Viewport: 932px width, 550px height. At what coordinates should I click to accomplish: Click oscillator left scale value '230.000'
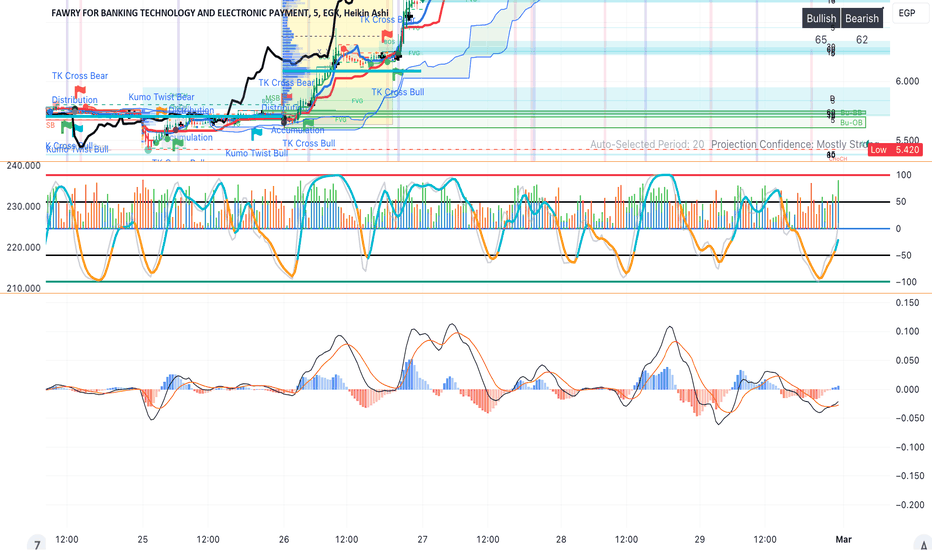[x=24, y=207]
